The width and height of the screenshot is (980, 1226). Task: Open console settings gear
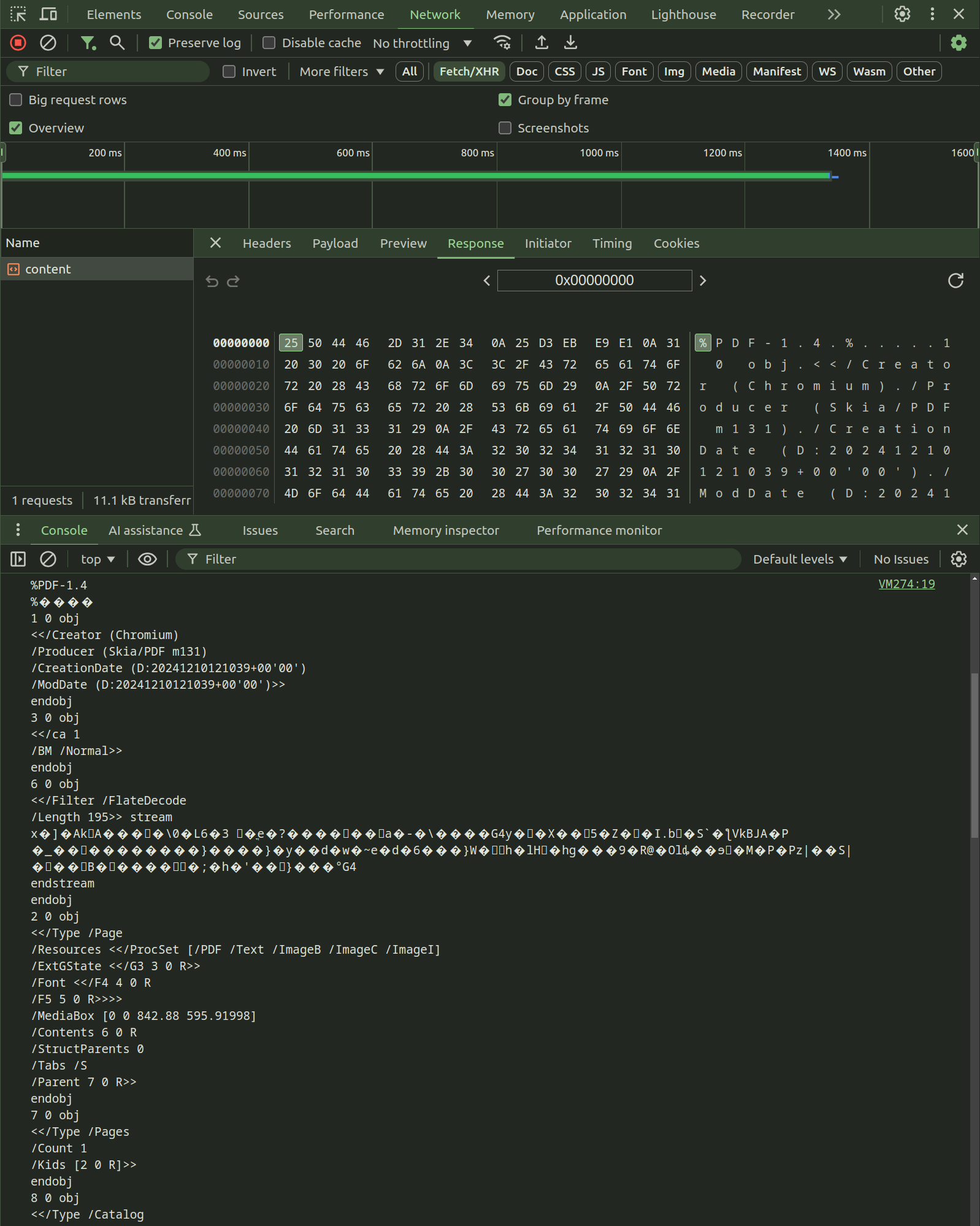(x=959, y=559)
